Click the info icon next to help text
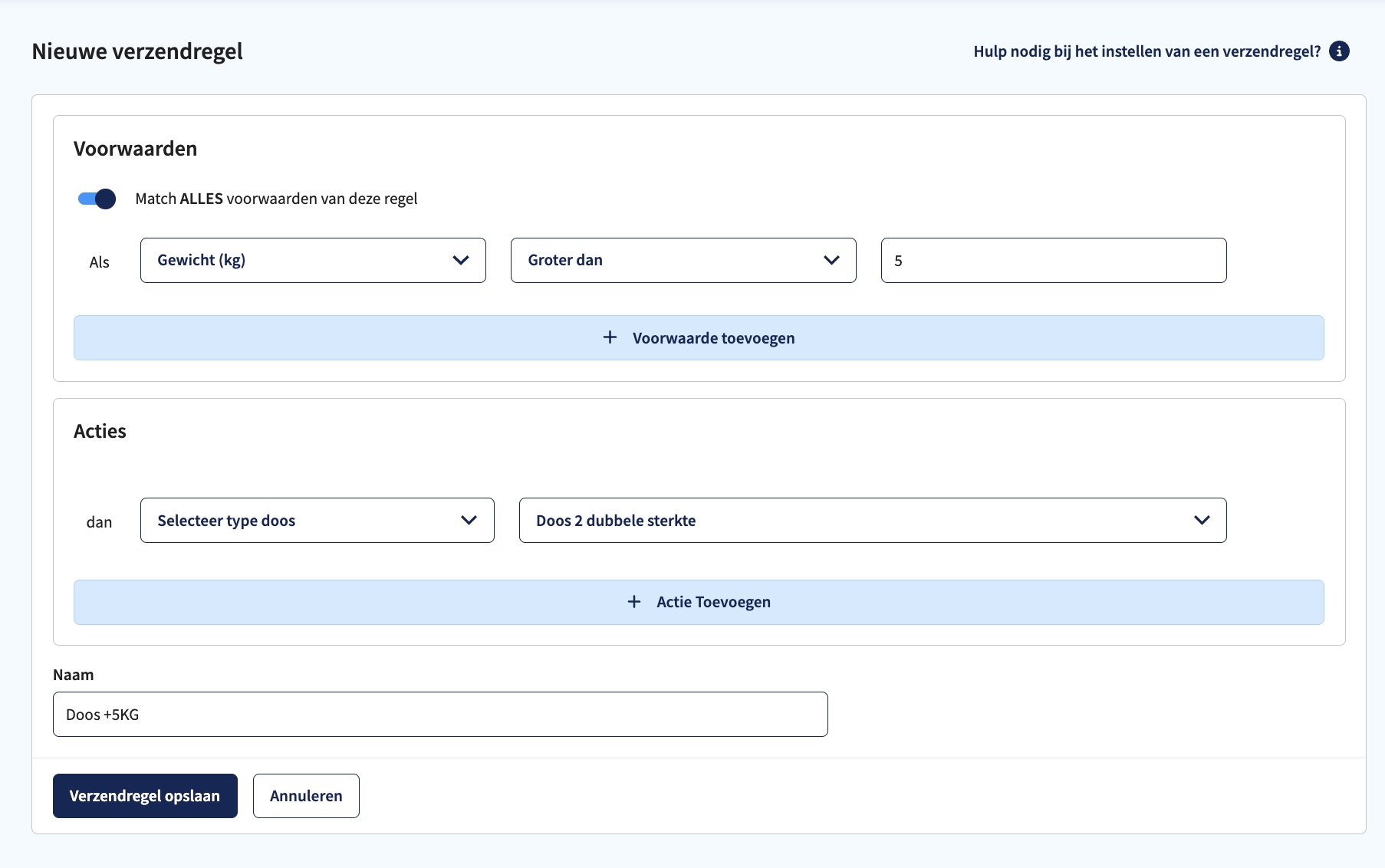The image size is (1385, 868). click(1339, 51)
